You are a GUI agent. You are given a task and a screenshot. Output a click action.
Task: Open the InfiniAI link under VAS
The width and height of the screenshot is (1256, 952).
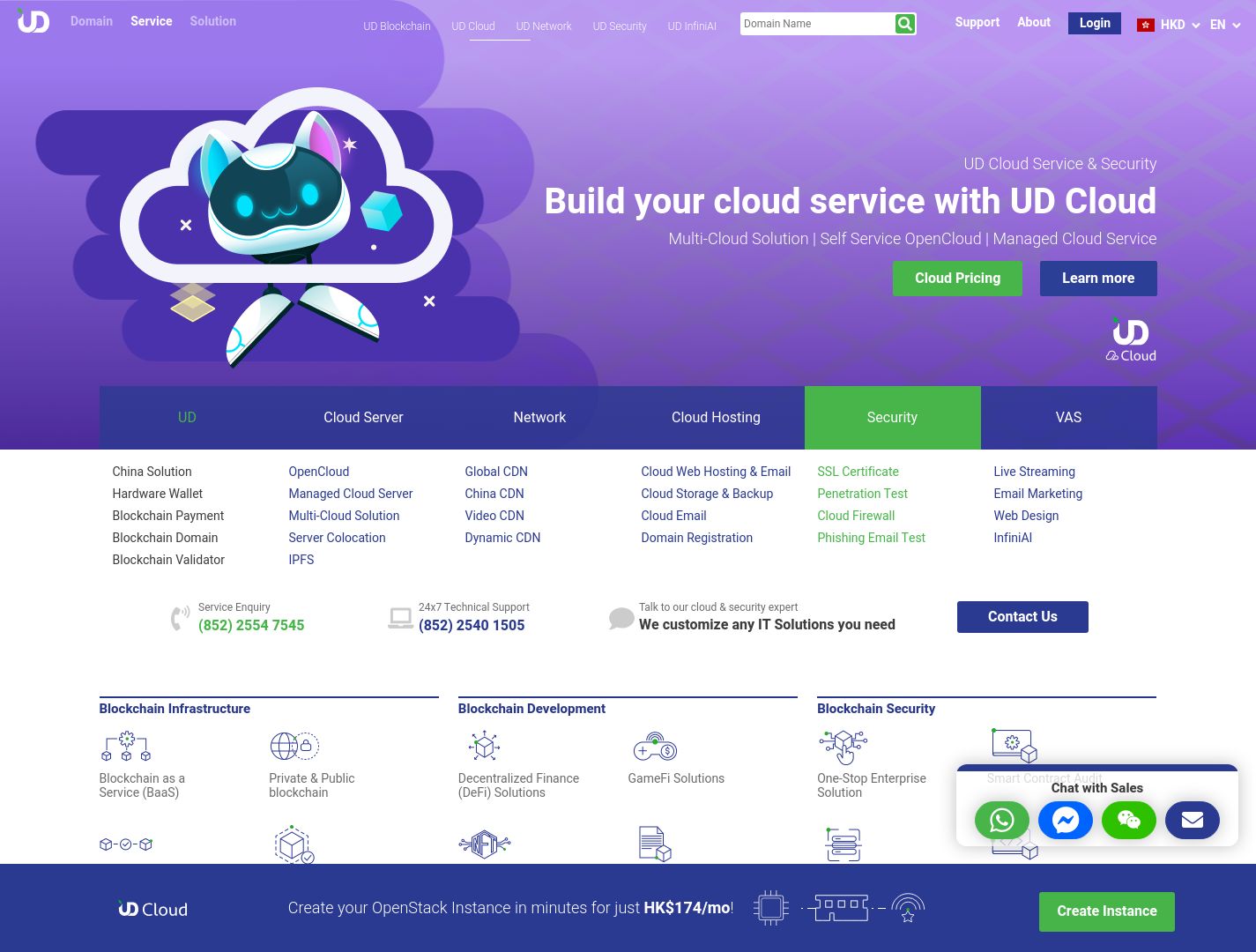(x=1013, y=538)
